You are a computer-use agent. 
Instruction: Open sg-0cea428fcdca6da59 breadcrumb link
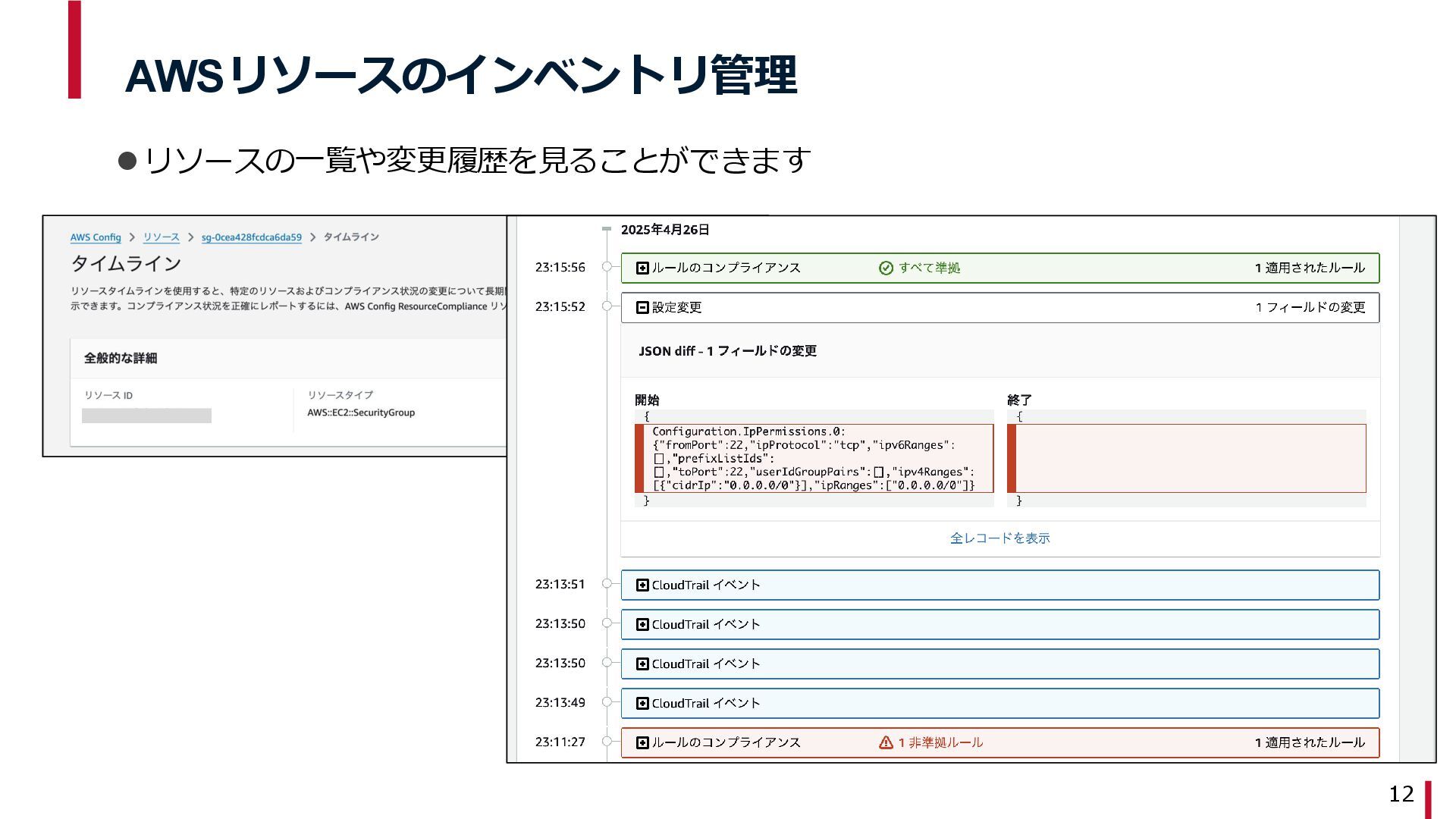[251, 237]
